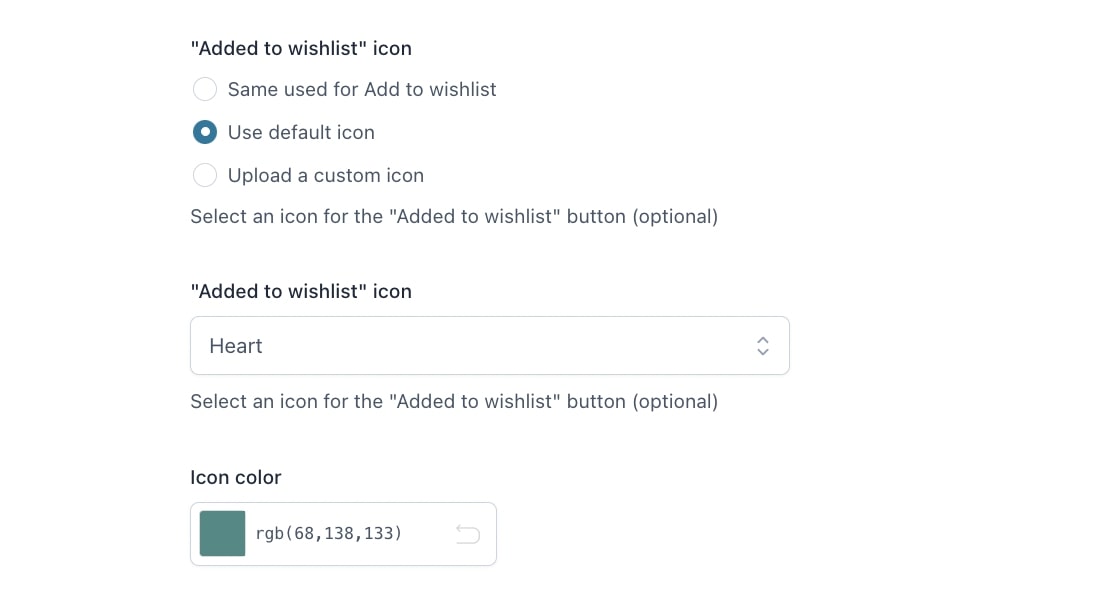This screenshot has height=600, width=1114.
Task: Click the help text below the radio options
Action: pyautogui.click(x=454, y=217)
